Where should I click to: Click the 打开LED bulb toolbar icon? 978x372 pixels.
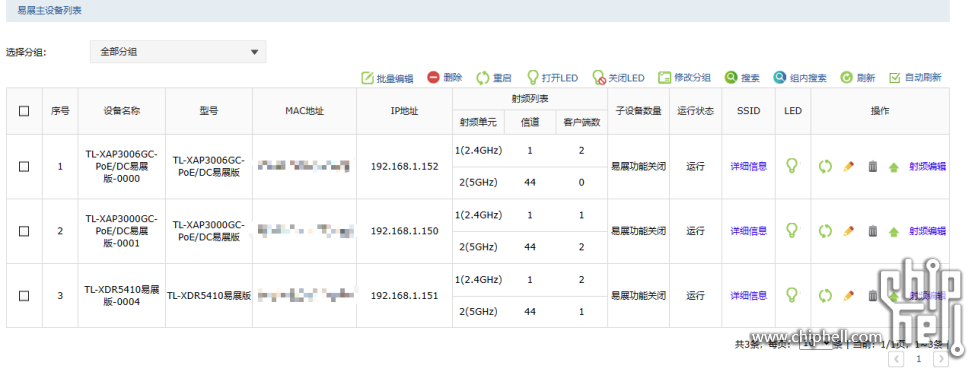pyautogui.click(x=533, y=77)
